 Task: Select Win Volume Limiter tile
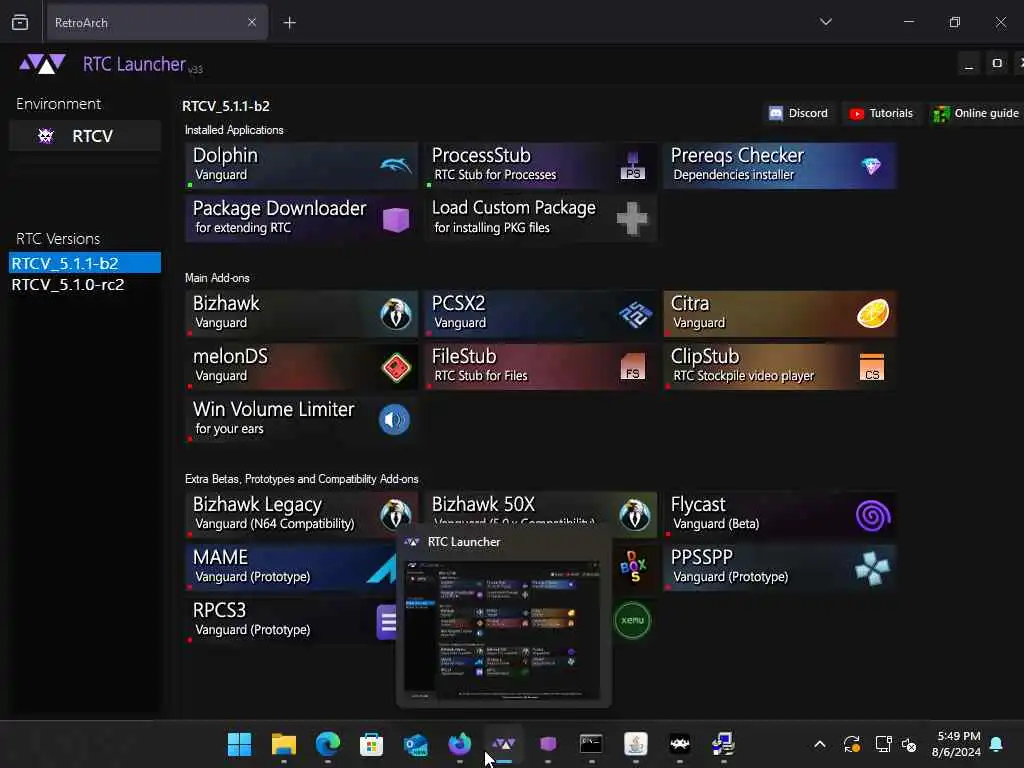tap(302, 420)
